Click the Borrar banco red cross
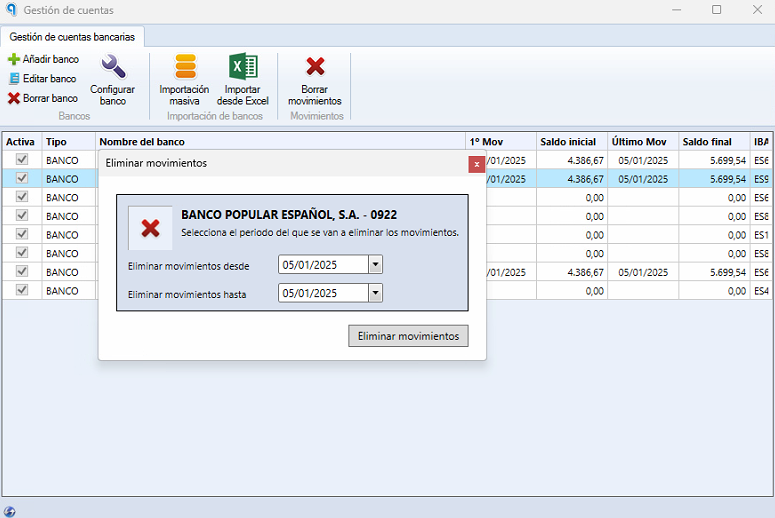The width and height of the screenshot is (775, 518). (14, 98)
